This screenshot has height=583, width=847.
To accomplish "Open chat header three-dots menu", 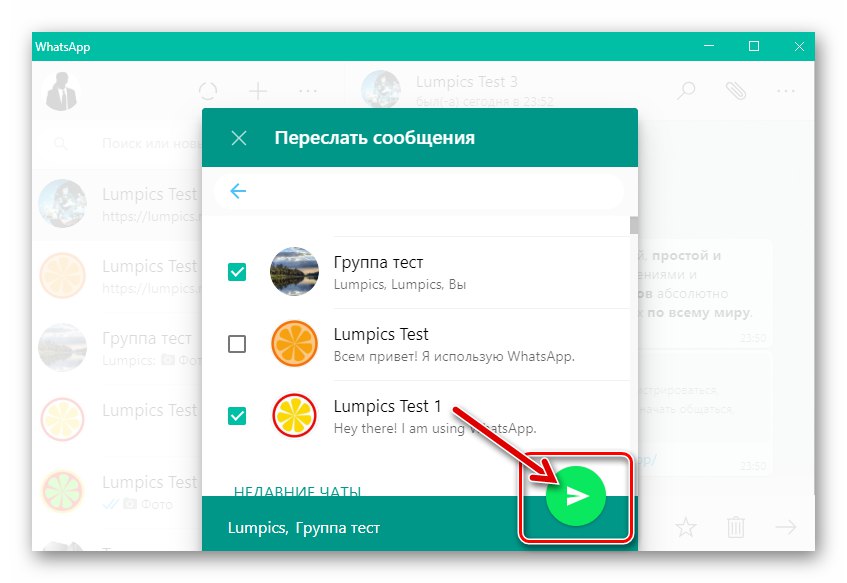I will coord(785,91).
